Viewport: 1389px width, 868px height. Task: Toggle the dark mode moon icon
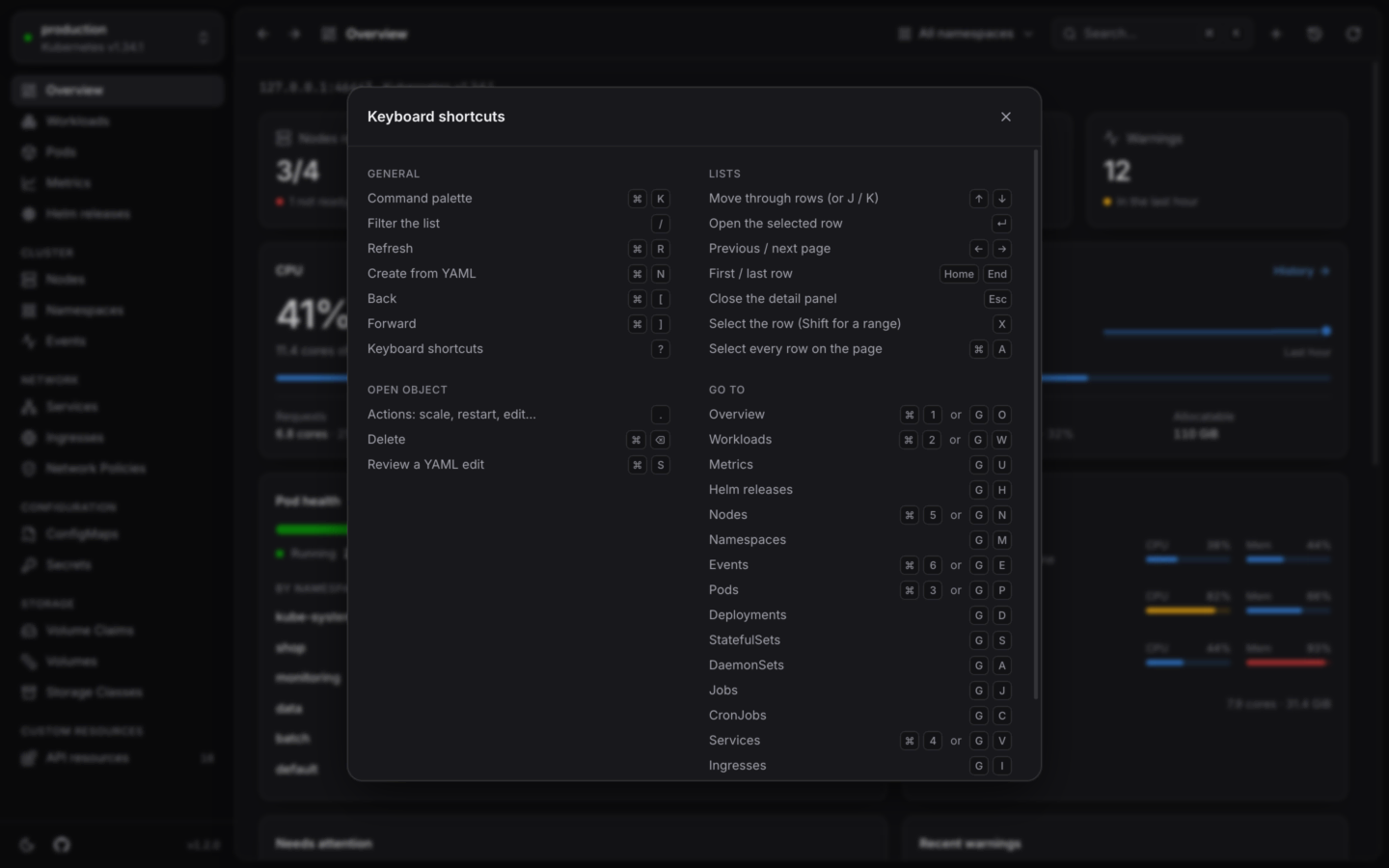pos(27,845)
